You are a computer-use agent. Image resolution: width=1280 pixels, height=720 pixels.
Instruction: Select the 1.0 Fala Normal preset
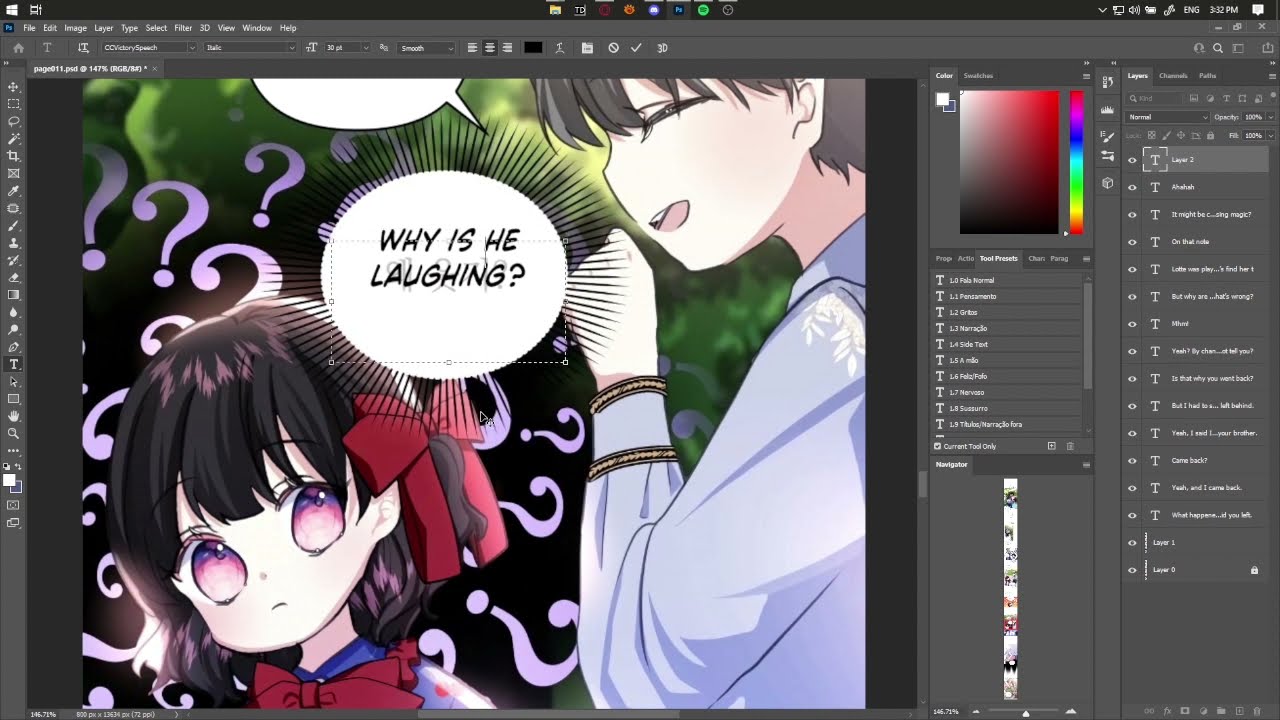coord(1007,280)
